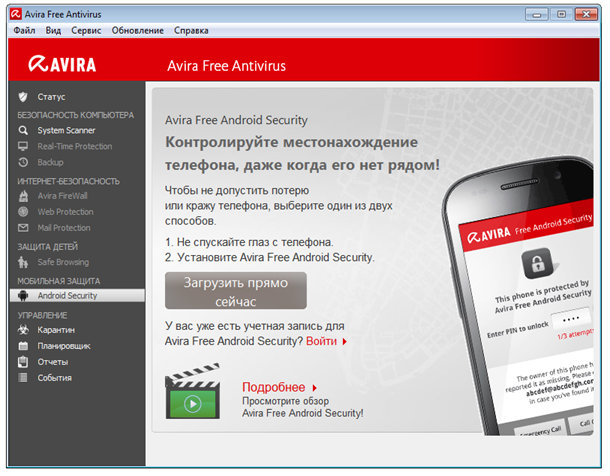Viewport: 610px width, 476px height.
Task: Open the Вид menu
Action: pos(53,30)
